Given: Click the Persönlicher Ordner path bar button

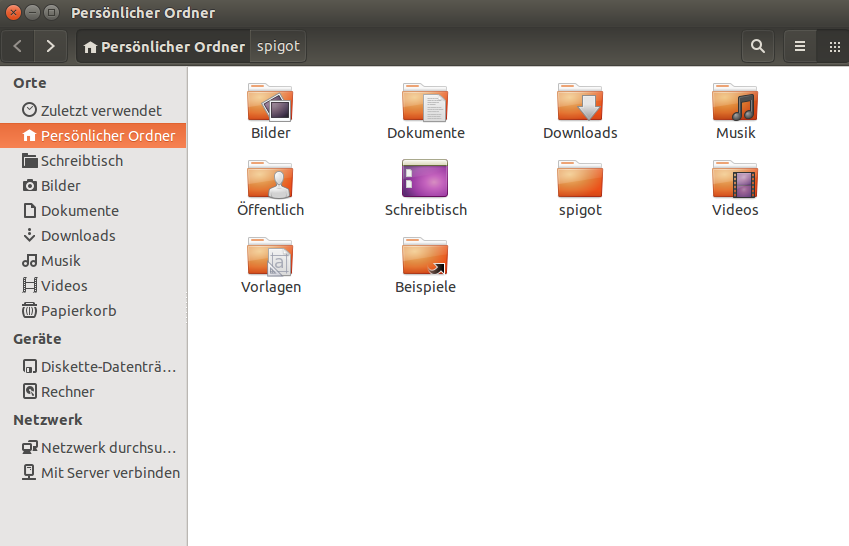Looking at the screenshot, I should 164,47.
